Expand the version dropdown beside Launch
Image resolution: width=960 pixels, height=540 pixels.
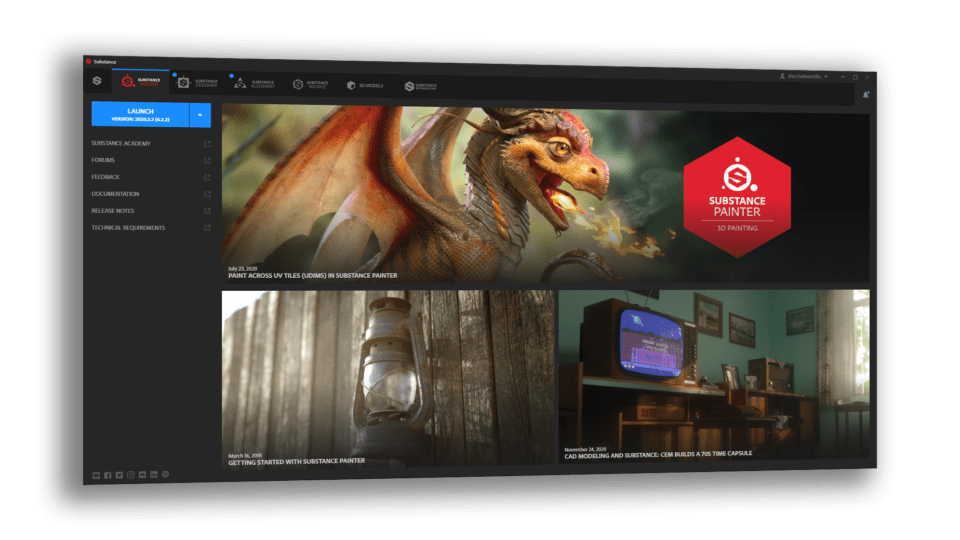(200, 115)
